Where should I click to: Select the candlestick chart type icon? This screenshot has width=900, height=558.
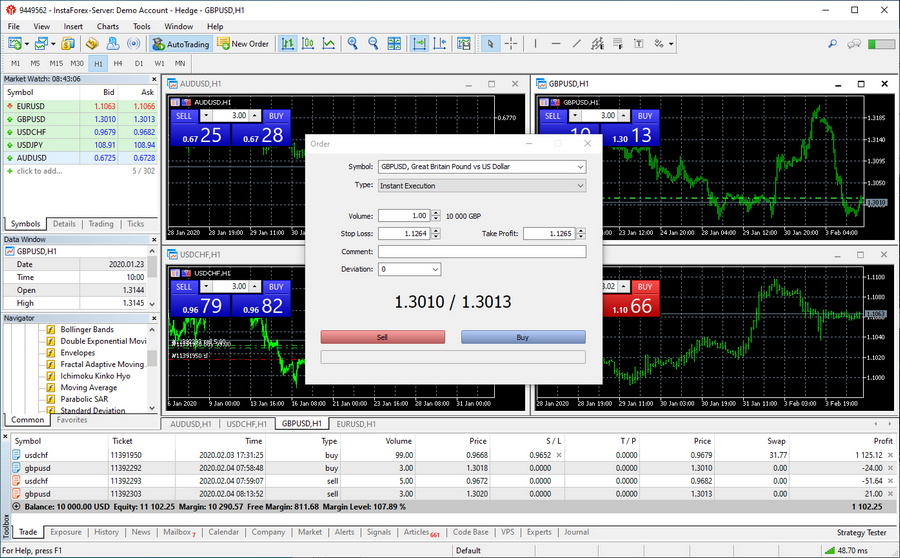(308, 44)
